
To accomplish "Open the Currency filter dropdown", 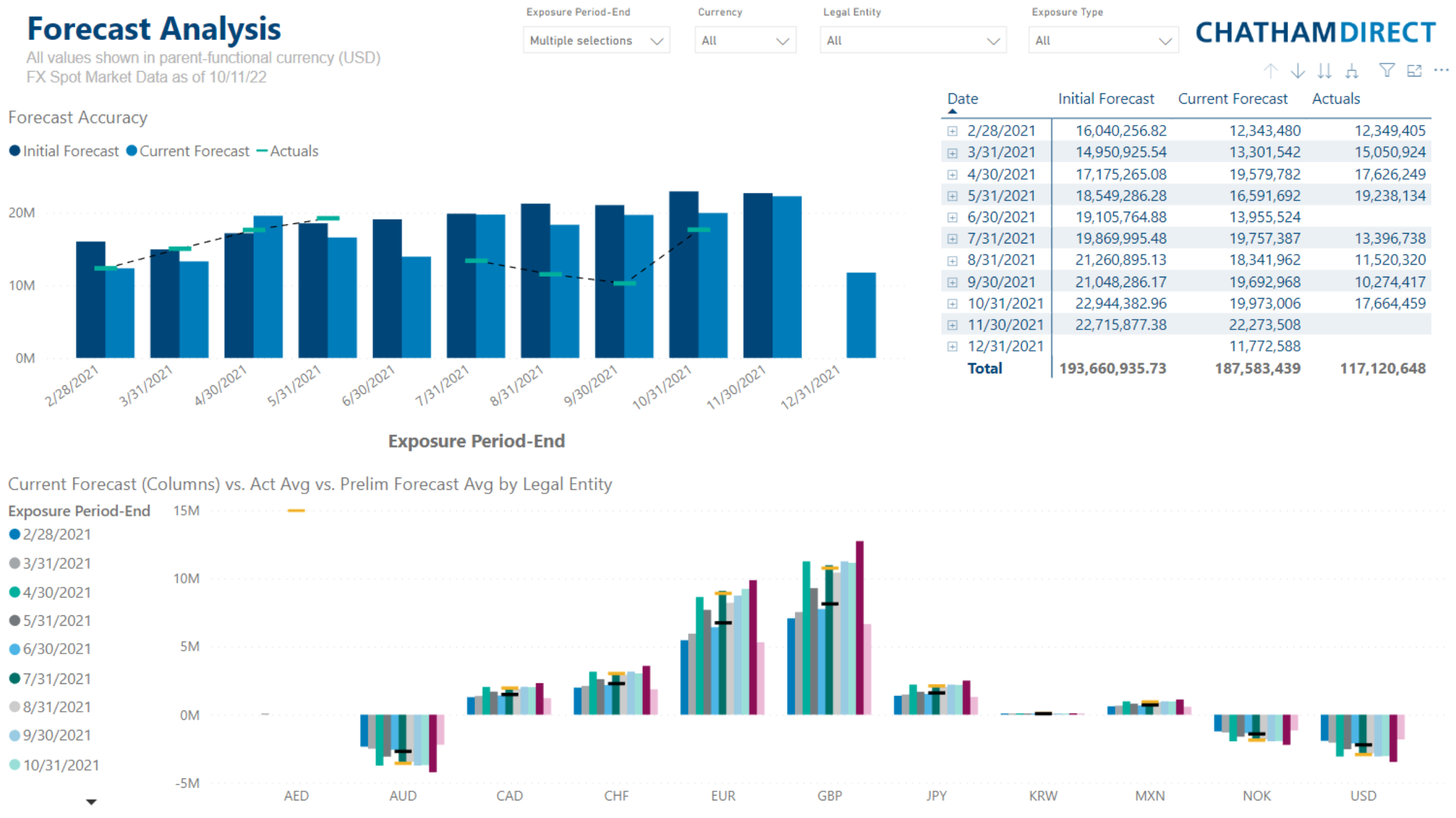I will (783, 40).
